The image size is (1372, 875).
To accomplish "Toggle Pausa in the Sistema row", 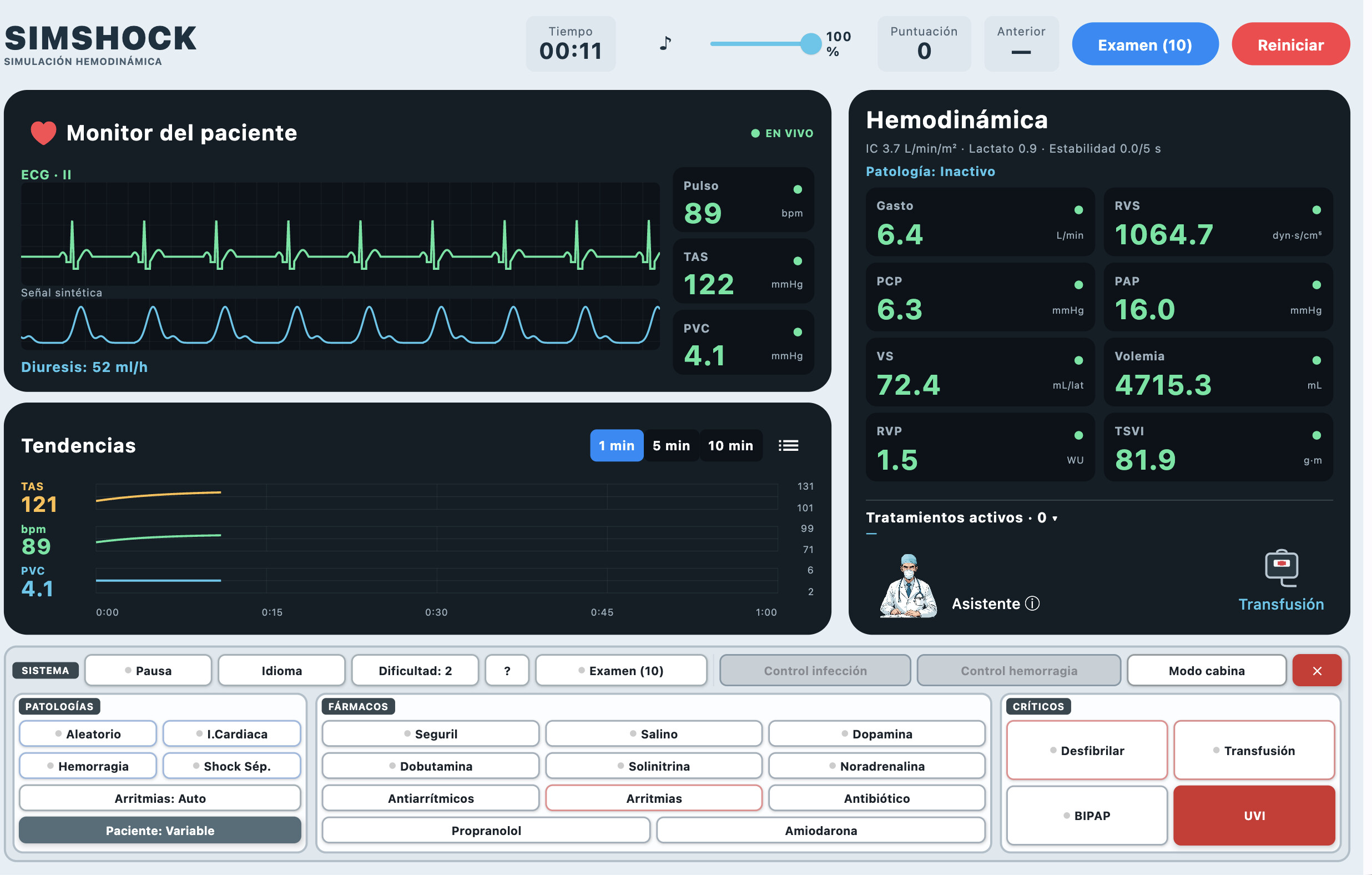I will (148, 670).
